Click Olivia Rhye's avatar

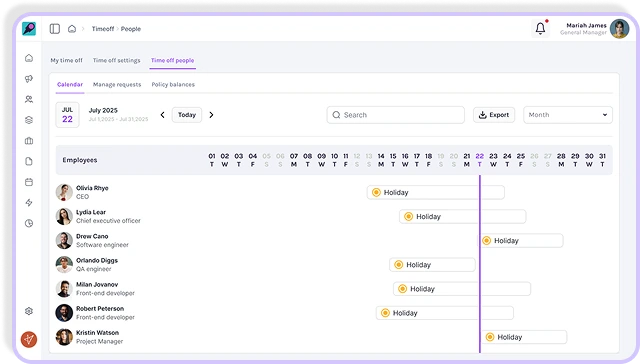pyautogui.click(x=64, y=192)
